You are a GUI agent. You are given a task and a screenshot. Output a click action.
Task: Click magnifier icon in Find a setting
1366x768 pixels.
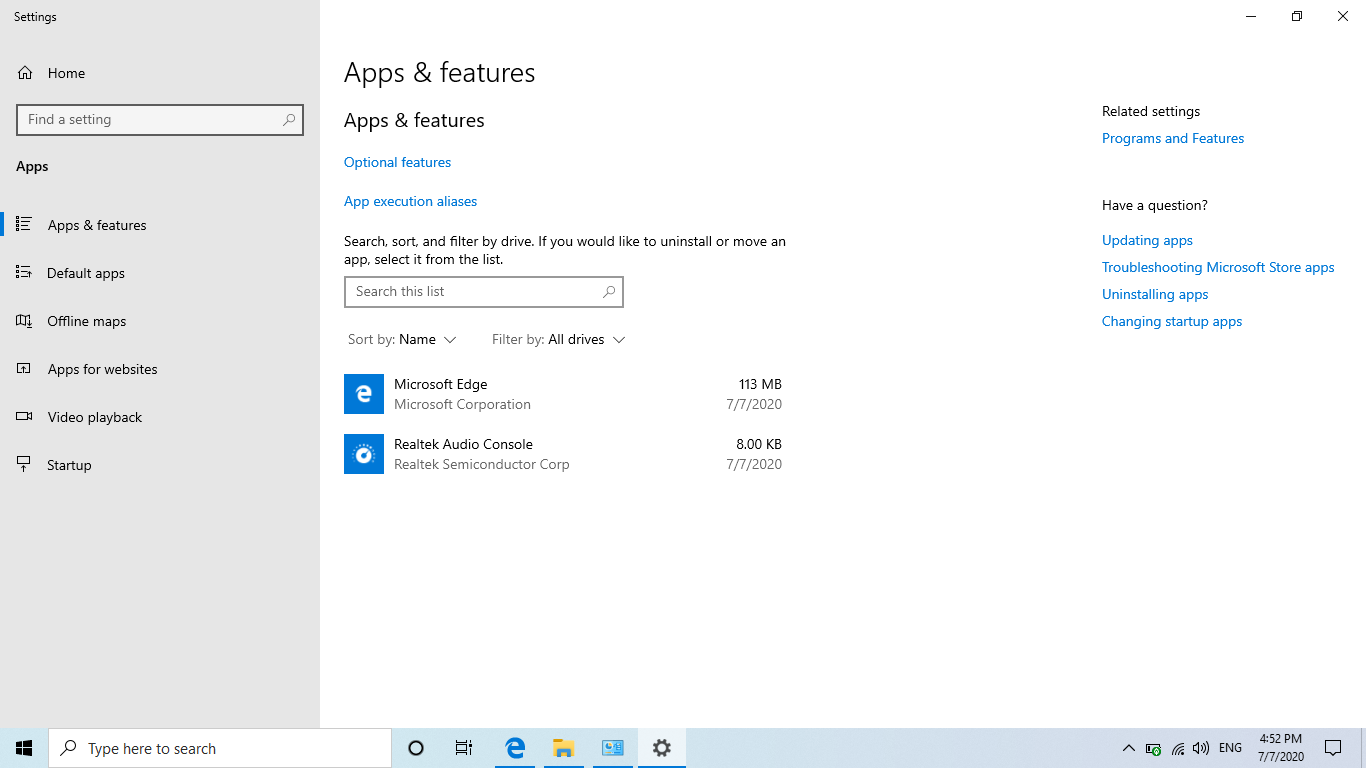289,119
